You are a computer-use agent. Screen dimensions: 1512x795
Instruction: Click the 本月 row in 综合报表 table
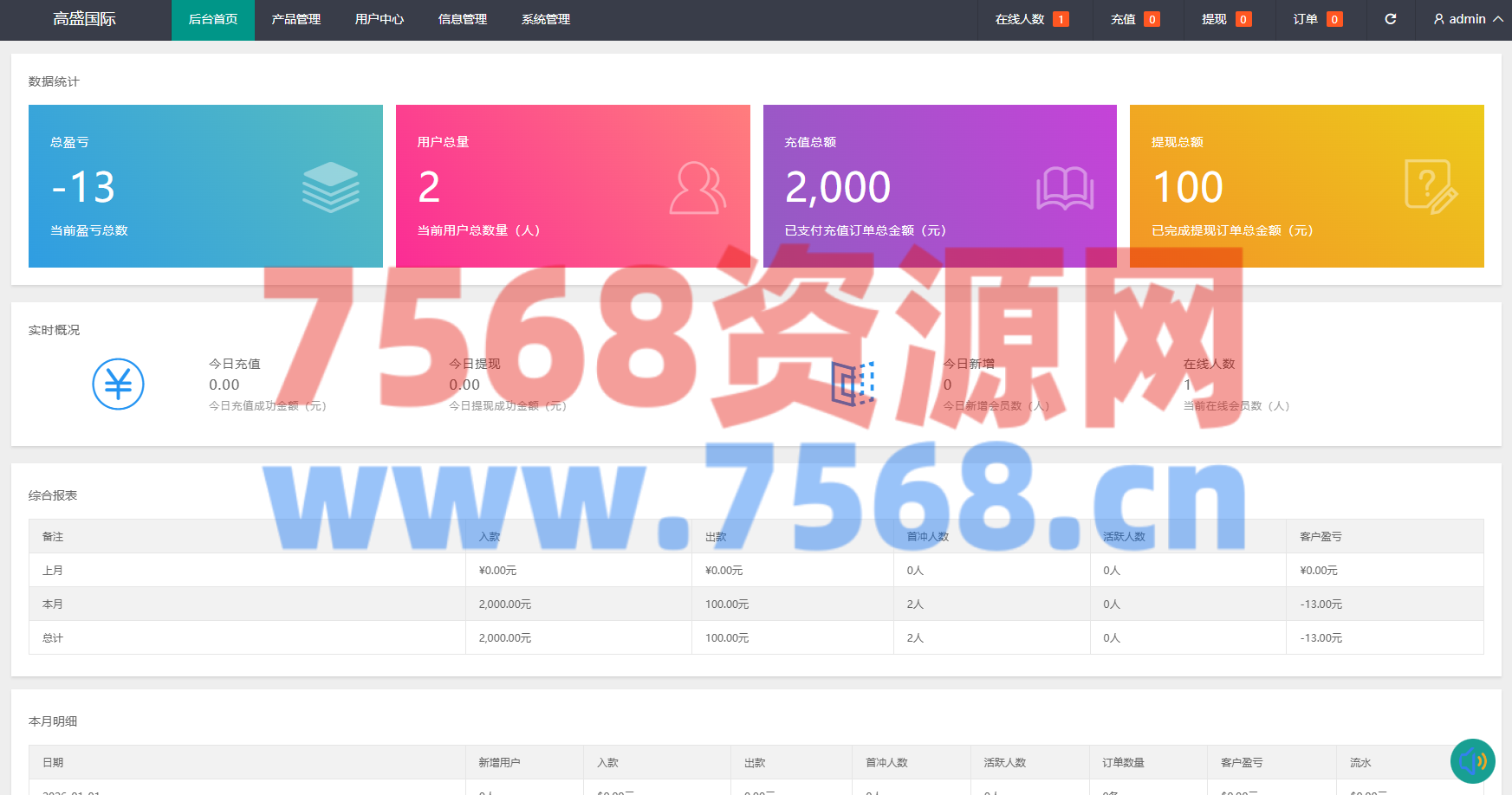(x=53, y=604)
